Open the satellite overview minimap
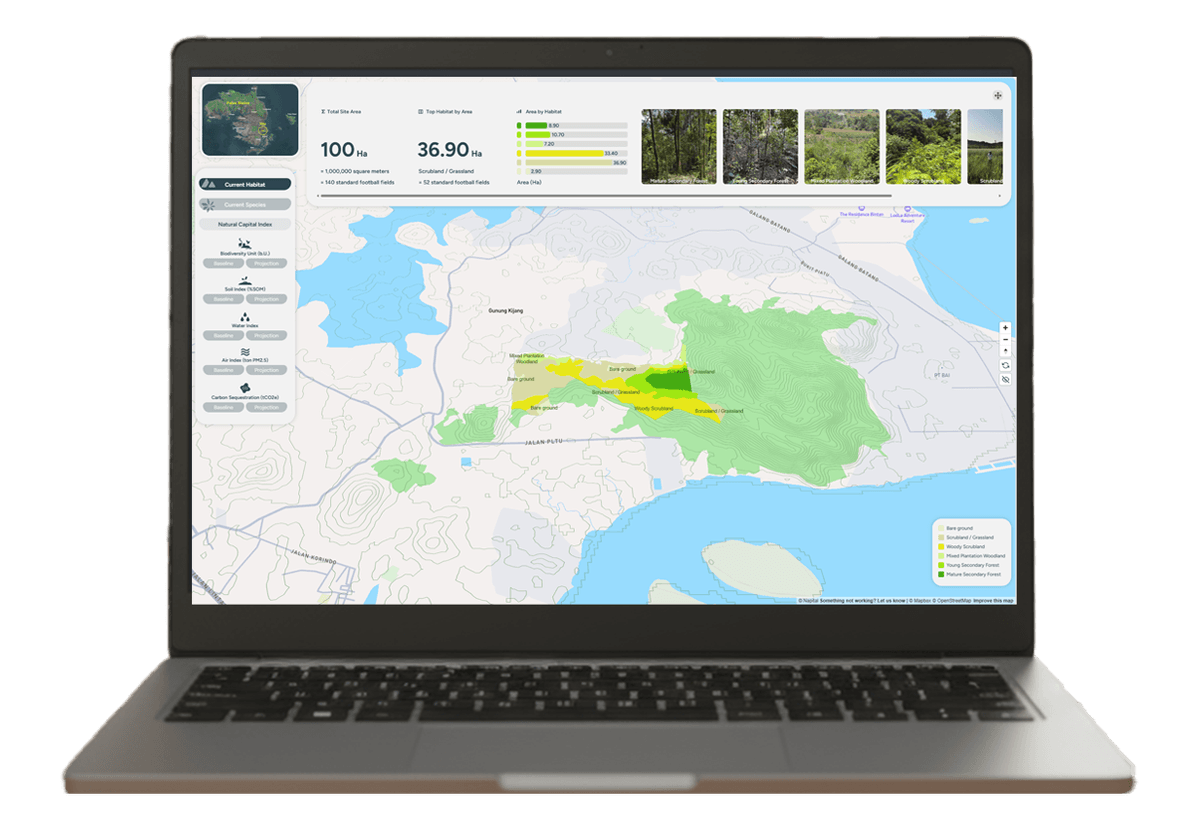 250,120
